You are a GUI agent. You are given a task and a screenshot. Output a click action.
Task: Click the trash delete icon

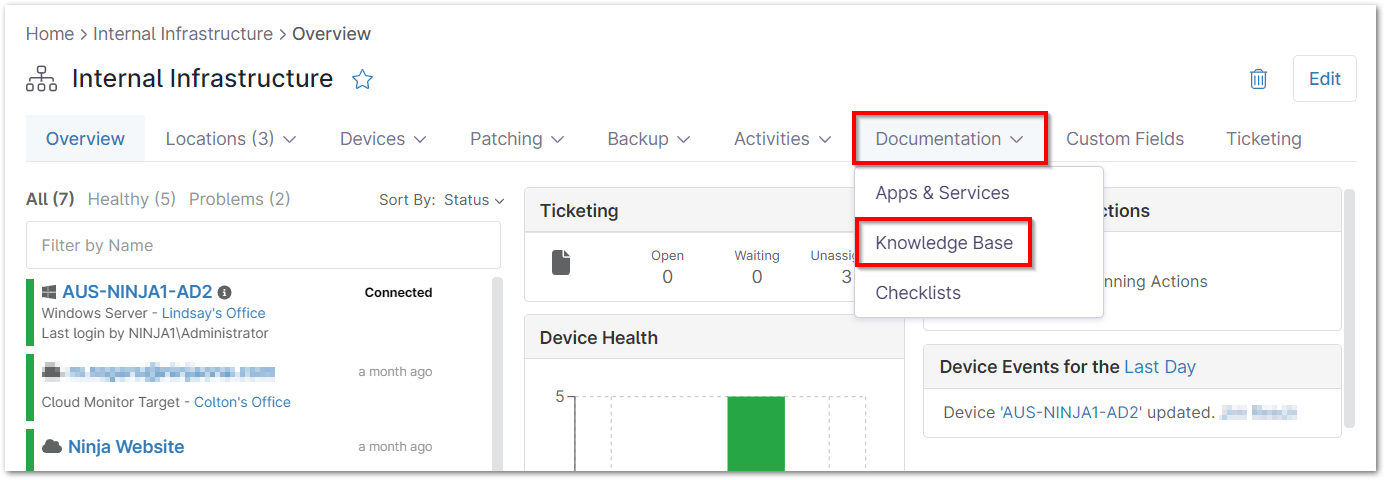(1259, 79)
